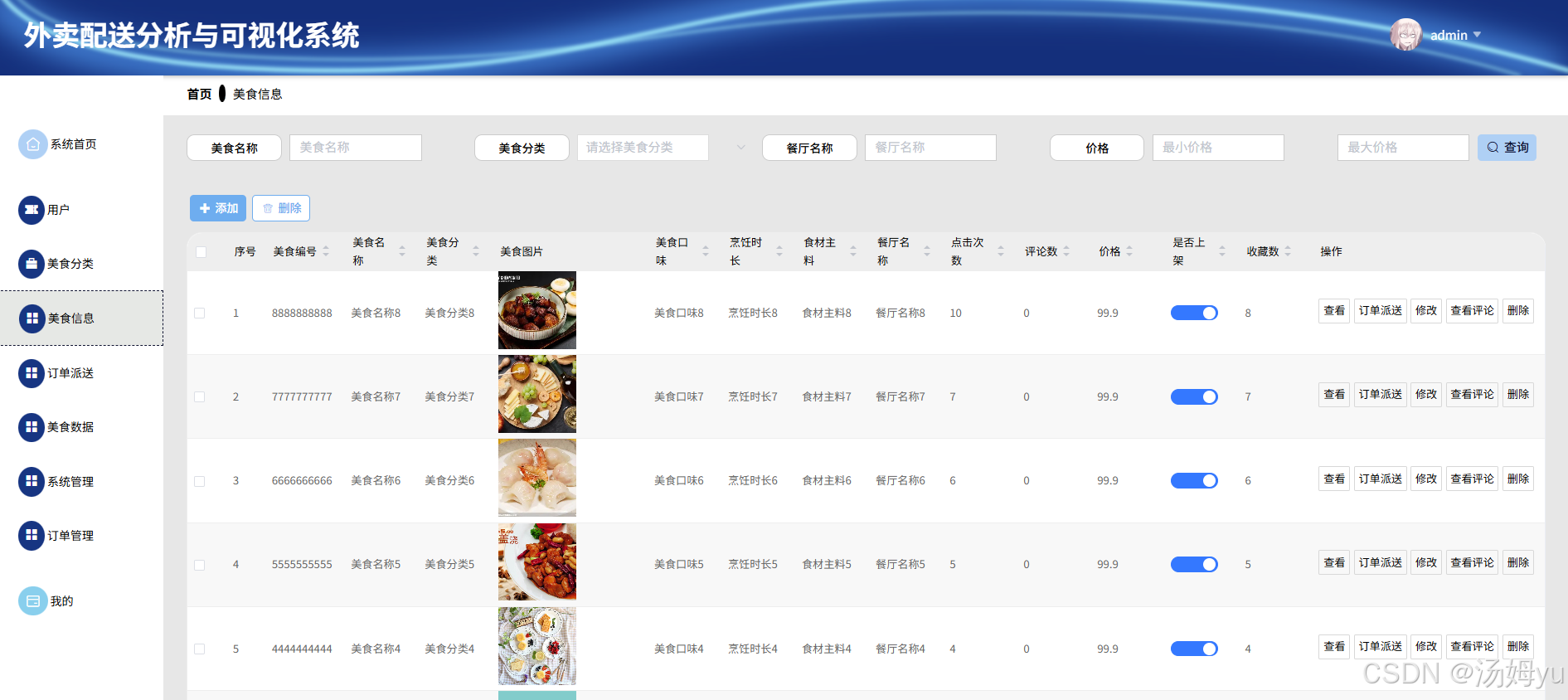This screenshot has height=700, width=1568.
Task: Click the 查询 search button
Action: tap(1507, 148)
